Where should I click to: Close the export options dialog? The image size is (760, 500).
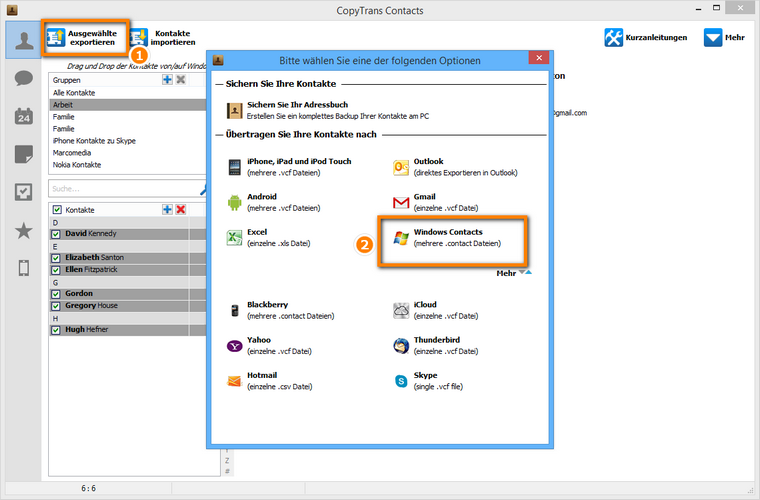point(538,58)
